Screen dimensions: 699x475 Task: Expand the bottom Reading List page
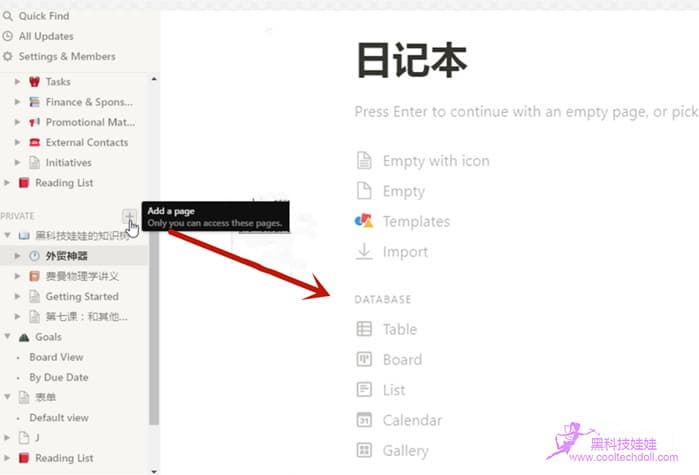(x=7, y=458)
